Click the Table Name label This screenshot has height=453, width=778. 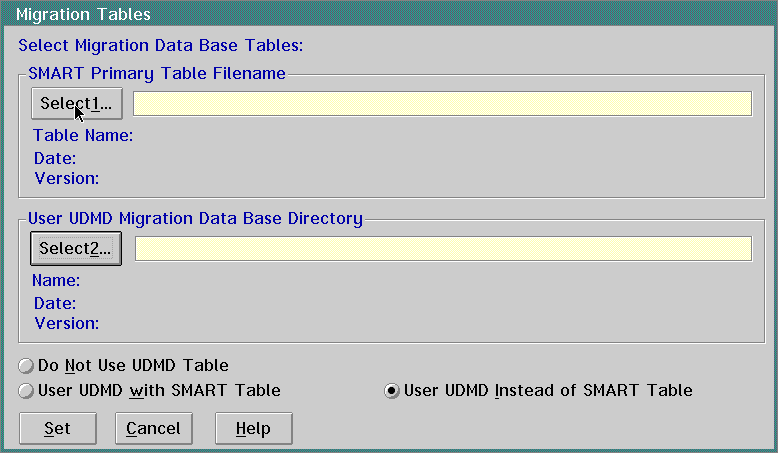(x=84, y=136)
